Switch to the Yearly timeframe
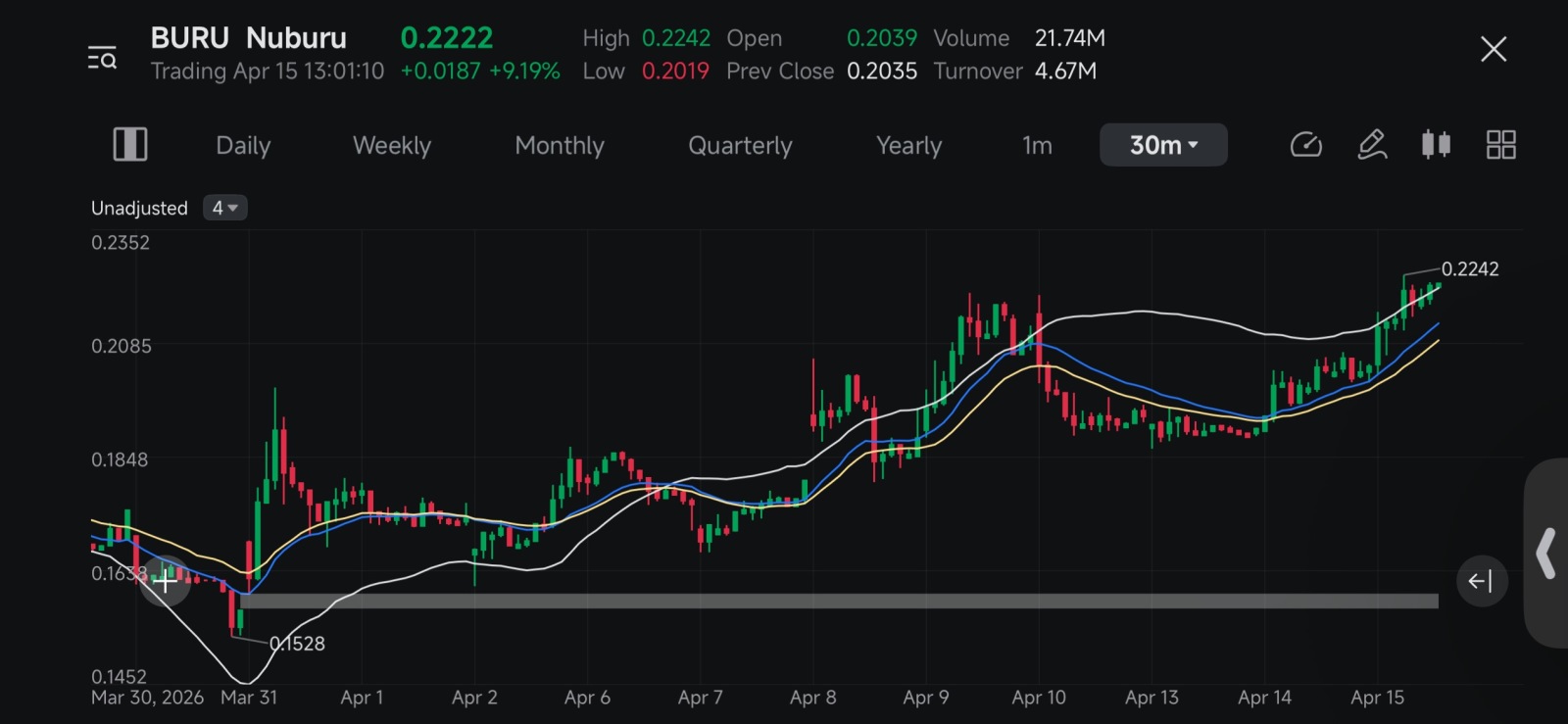Viewport: 1568px width, 724px height. [908, 145]
